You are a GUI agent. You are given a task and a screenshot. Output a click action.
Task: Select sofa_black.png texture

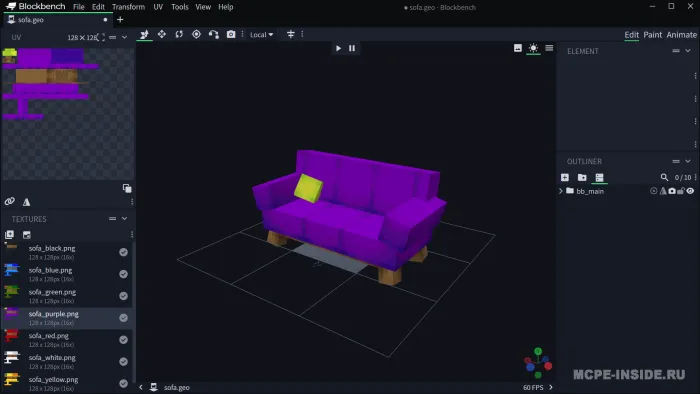67,252
